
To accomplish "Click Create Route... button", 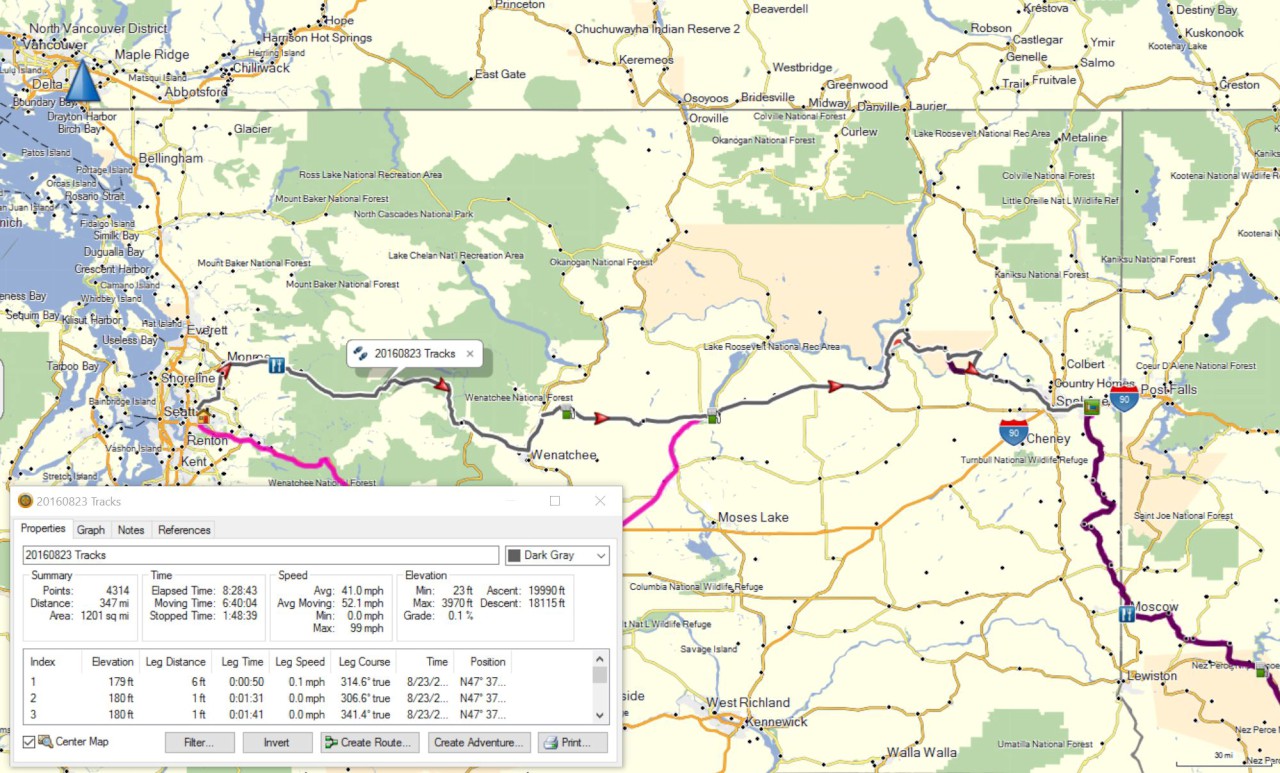I will coord(370,743).
